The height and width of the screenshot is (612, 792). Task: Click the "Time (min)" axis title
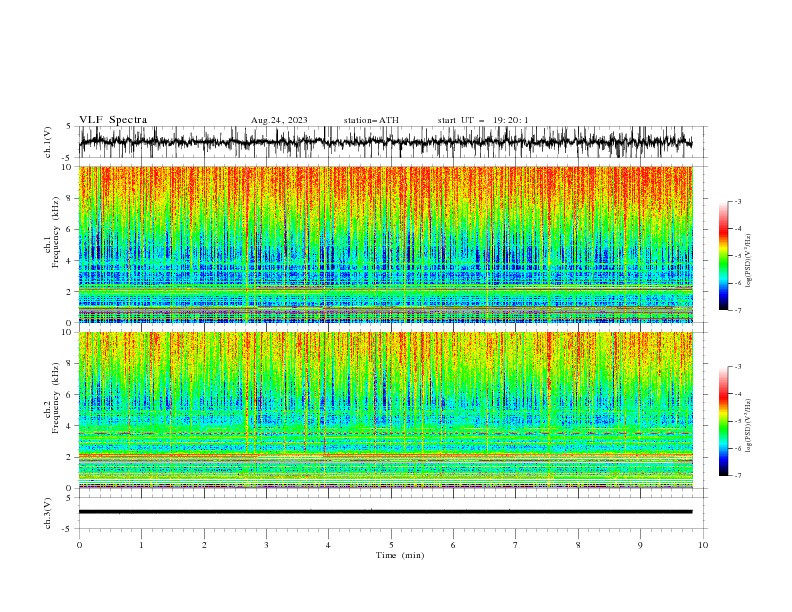point(400,555)
